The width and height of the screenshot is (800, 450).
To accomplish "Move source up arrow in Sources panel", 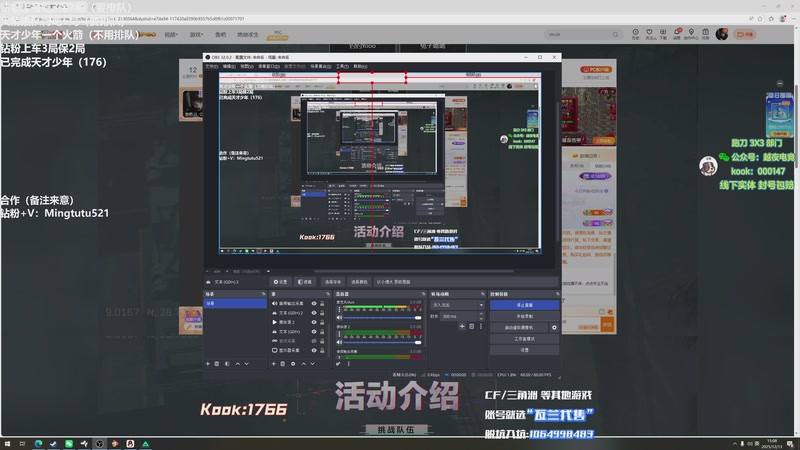I will tap(303, 364).
